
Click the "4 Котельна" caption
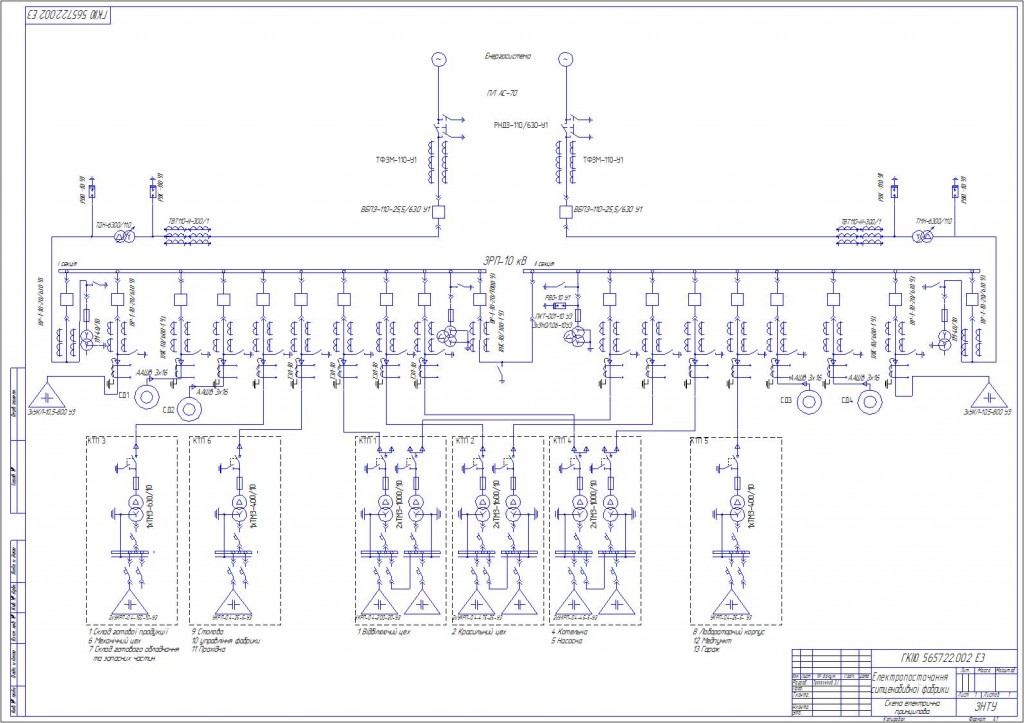[569, 632]
